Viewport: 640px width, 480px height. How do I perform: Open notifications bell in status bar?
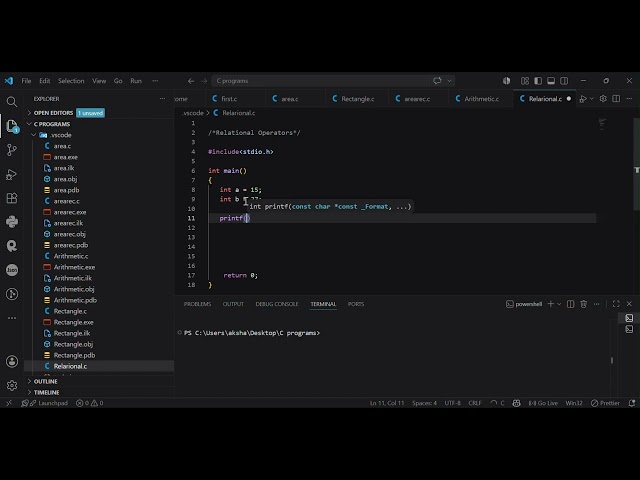(632, 403)
